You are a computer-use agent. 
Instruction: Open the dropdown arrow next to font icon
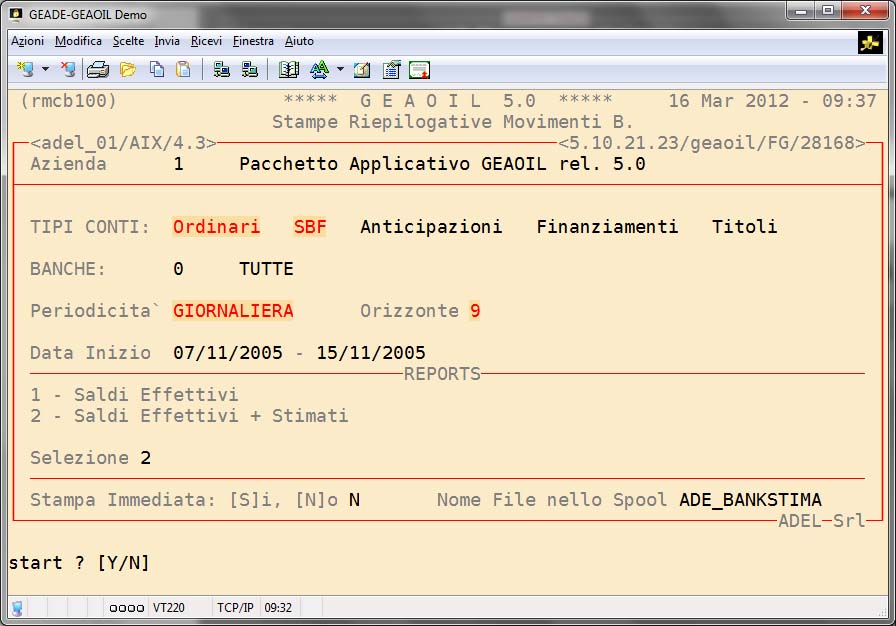pos(340,70)
